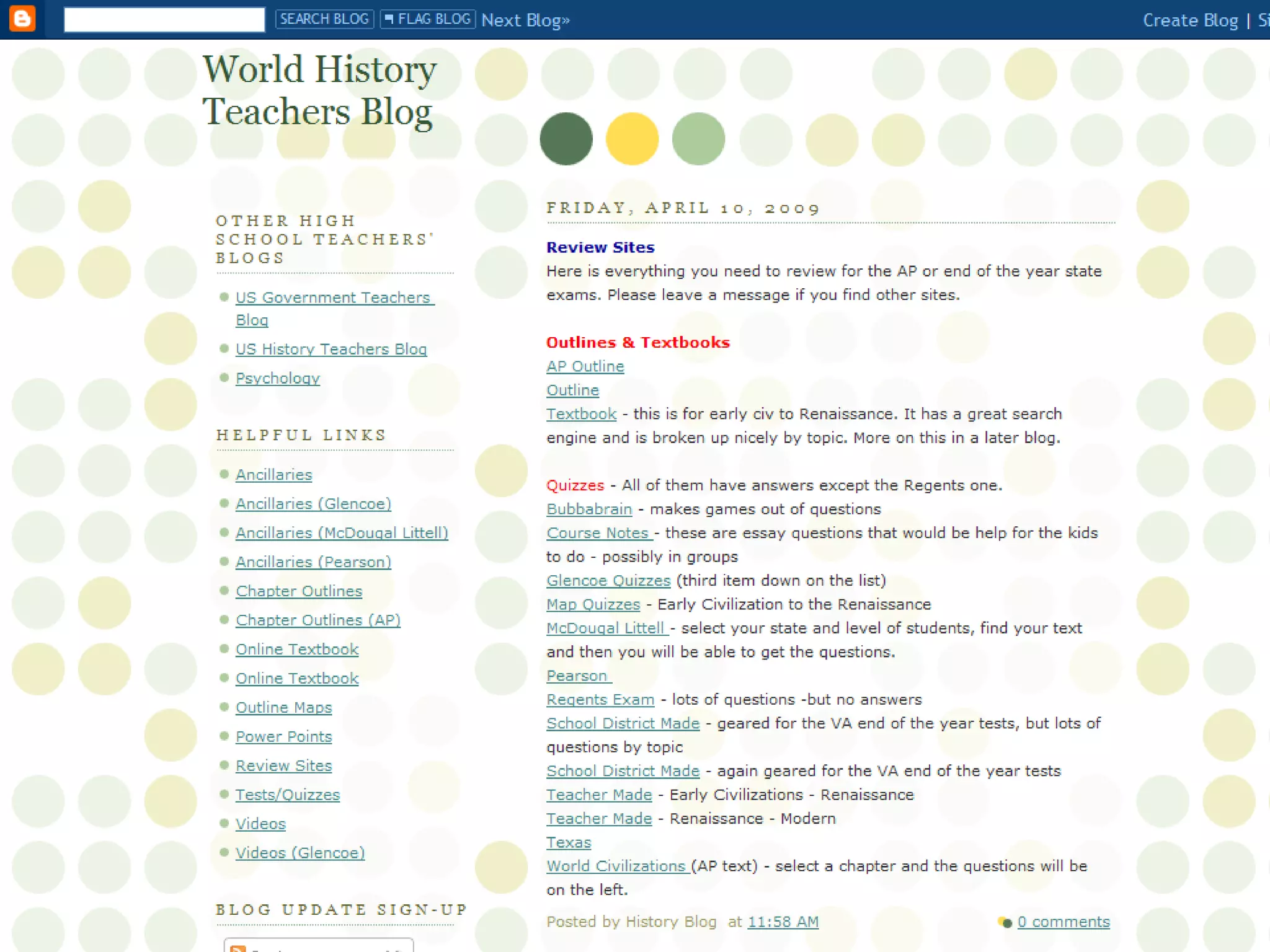Open the Create Blog navbar link
The height and width of the screenshot is (952, 1270).
click(1190, 20)
